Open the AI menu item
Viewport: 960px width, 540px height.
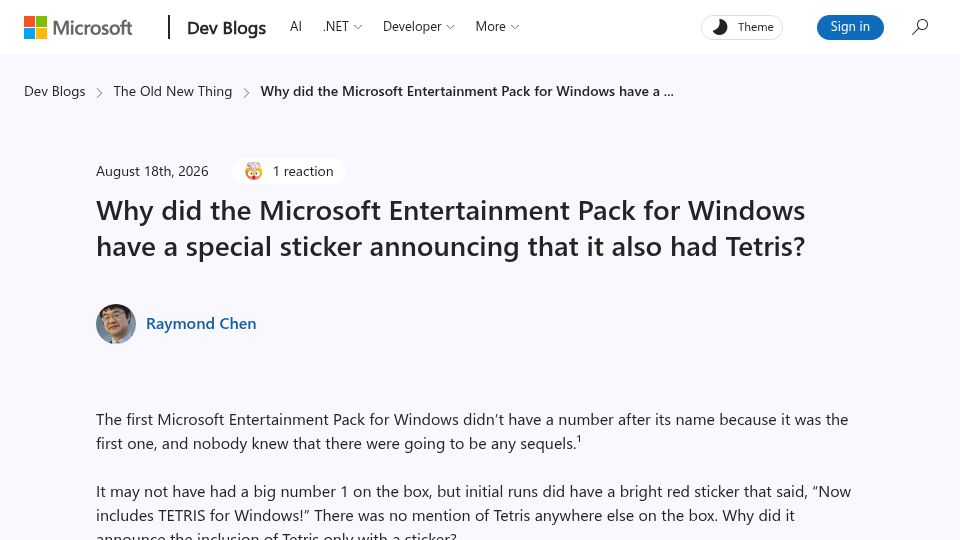pyautogui.click(x=296, y=27)
